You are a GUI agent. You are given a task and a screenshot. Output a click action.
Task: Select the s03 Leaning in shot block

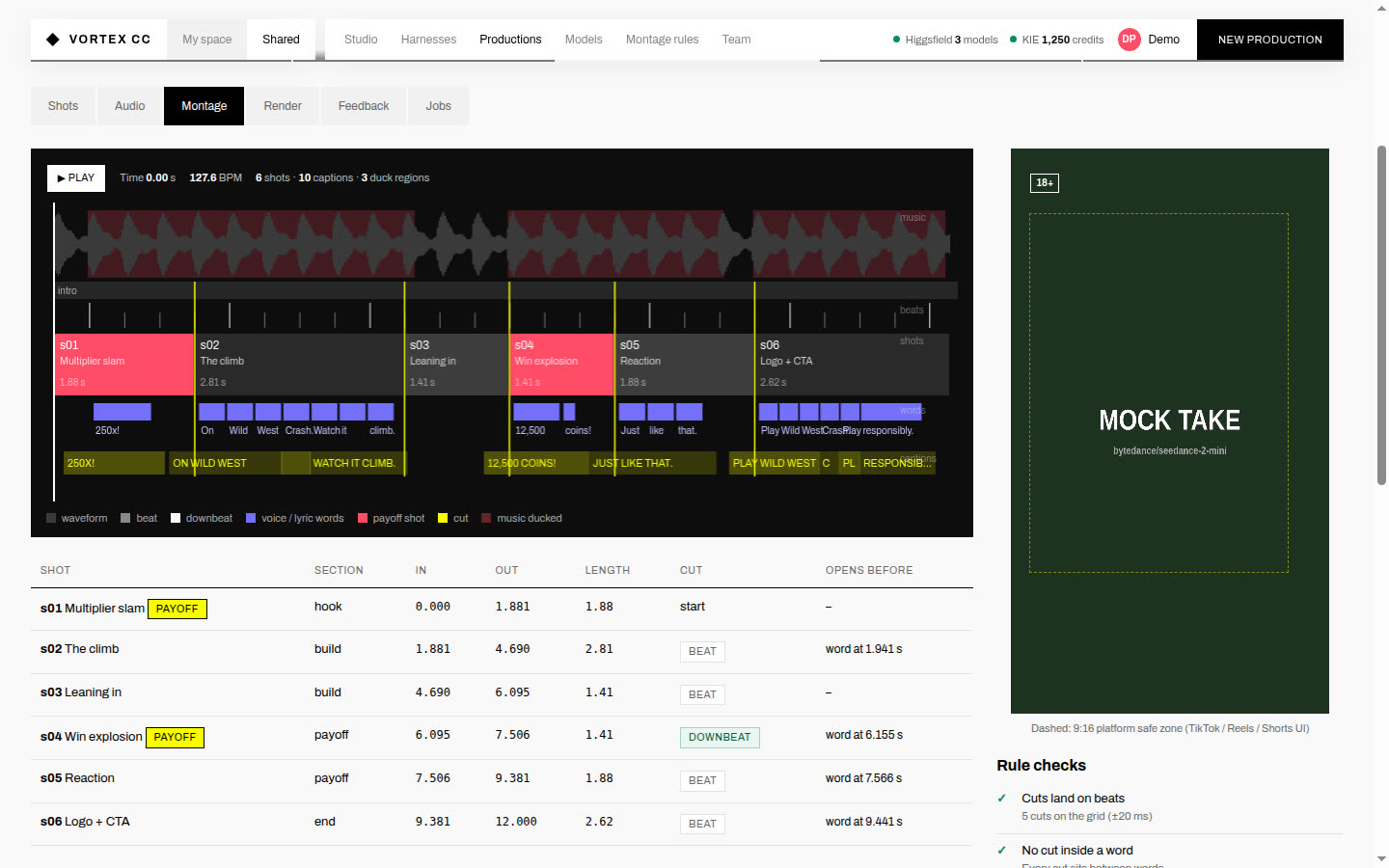click(x=456, y=365)
